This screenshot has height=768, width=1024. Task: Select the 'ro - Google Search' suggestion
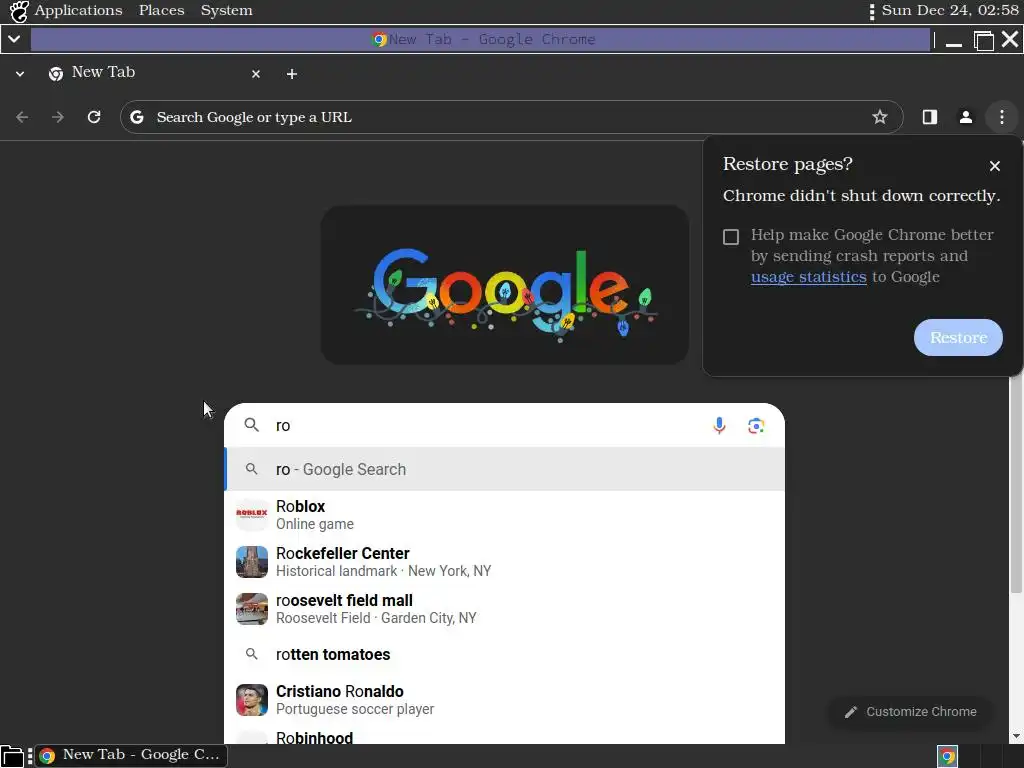(x=504, y=469)
